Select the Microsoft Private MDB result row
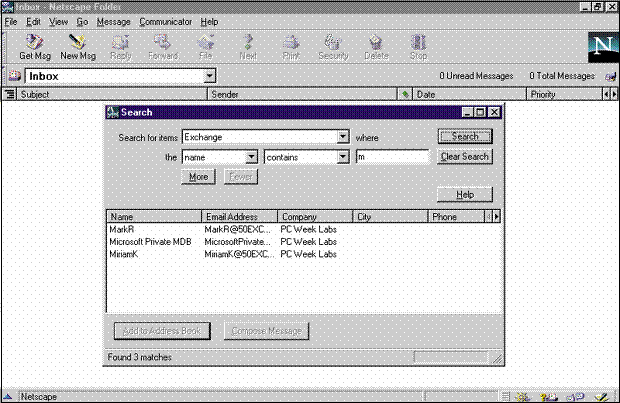620x403 pixels. pyautogui.click(x=304, y=242)
